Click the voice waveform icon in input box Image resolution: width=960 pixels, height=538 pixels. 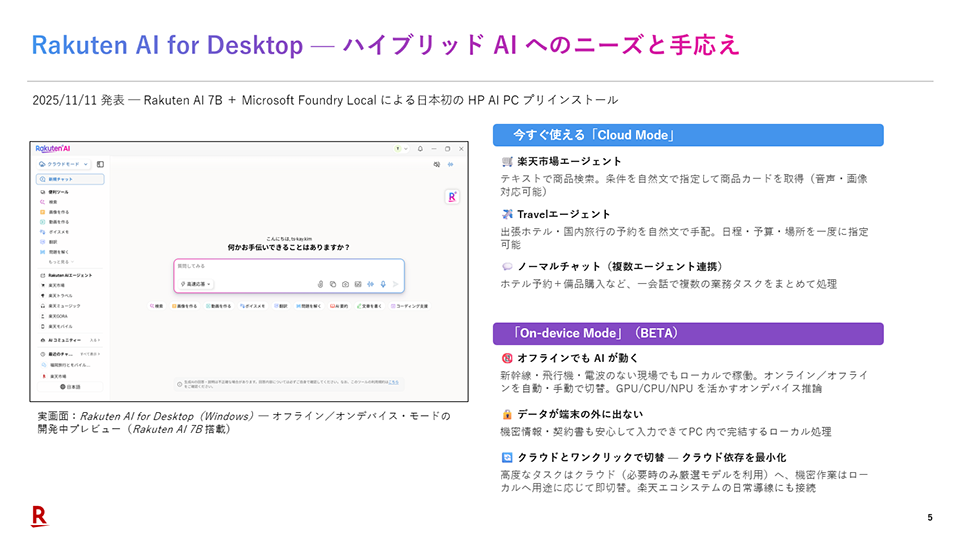click(370, 284)
